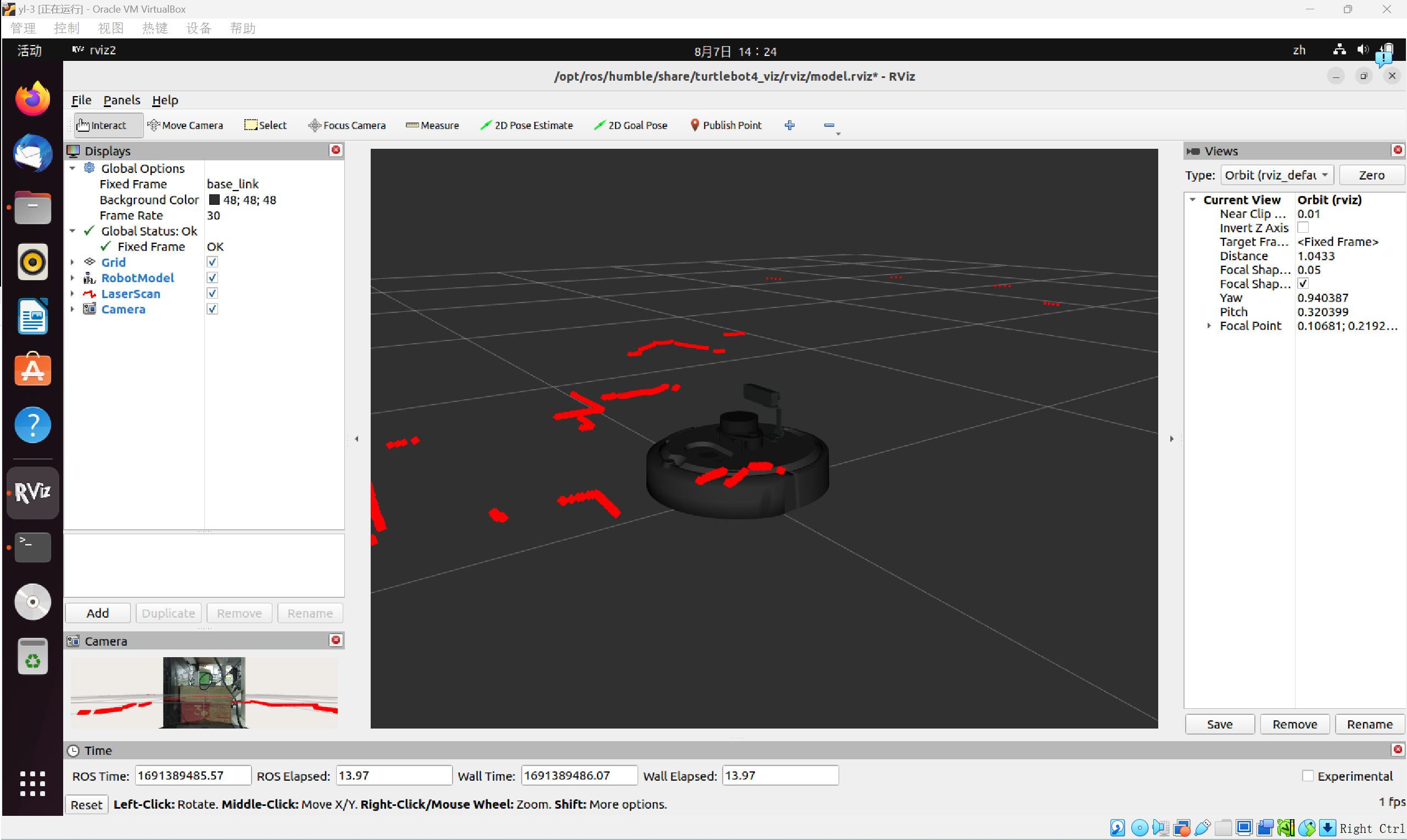Expand the Focal Point property
1407x840 pixels.
[x=1209, y=326]
